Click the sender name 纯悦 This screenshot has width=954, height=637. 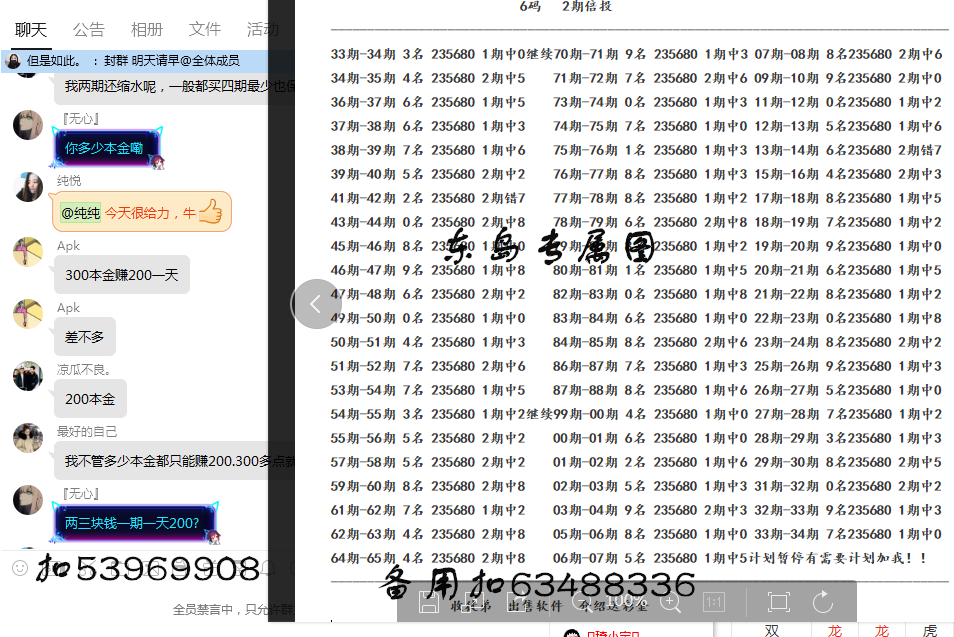point(69,181)
